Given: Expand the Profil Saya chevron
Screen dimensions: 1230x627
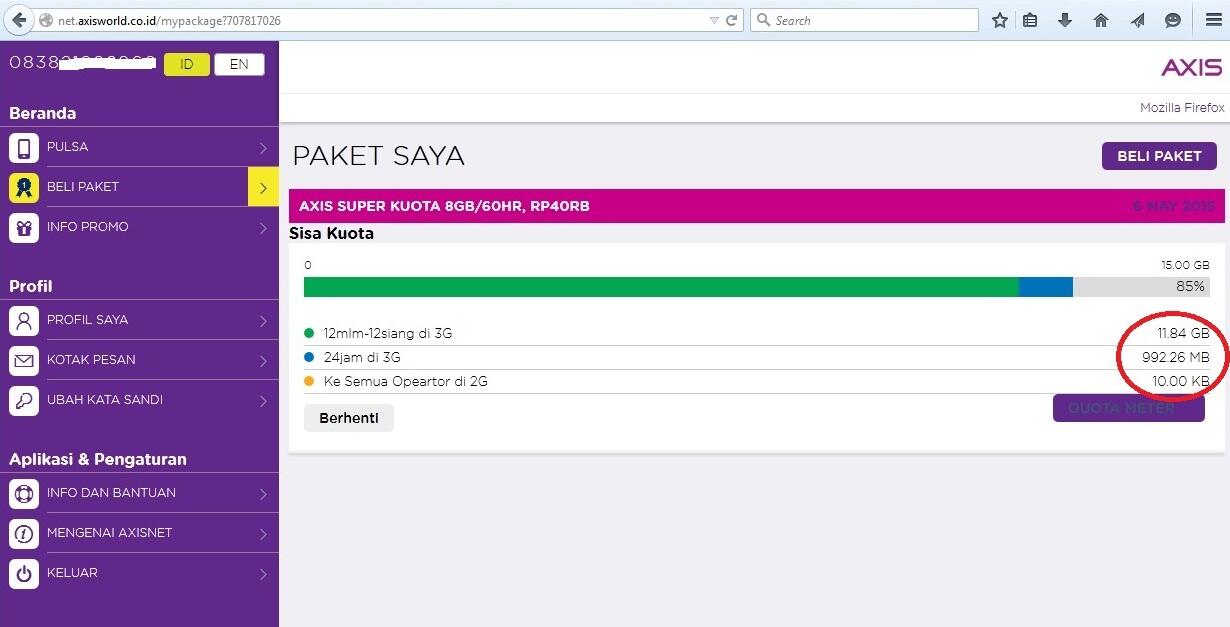Looking at the screenshot, I should coord(263,321).
